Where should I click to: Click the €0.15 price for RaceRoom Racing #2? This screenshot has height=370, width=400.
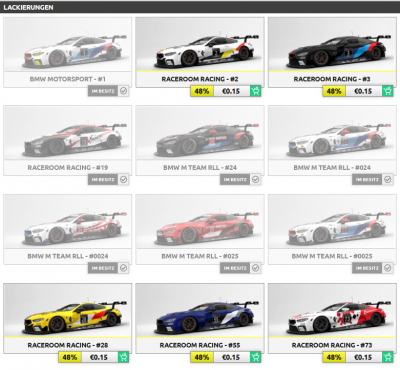231,91
